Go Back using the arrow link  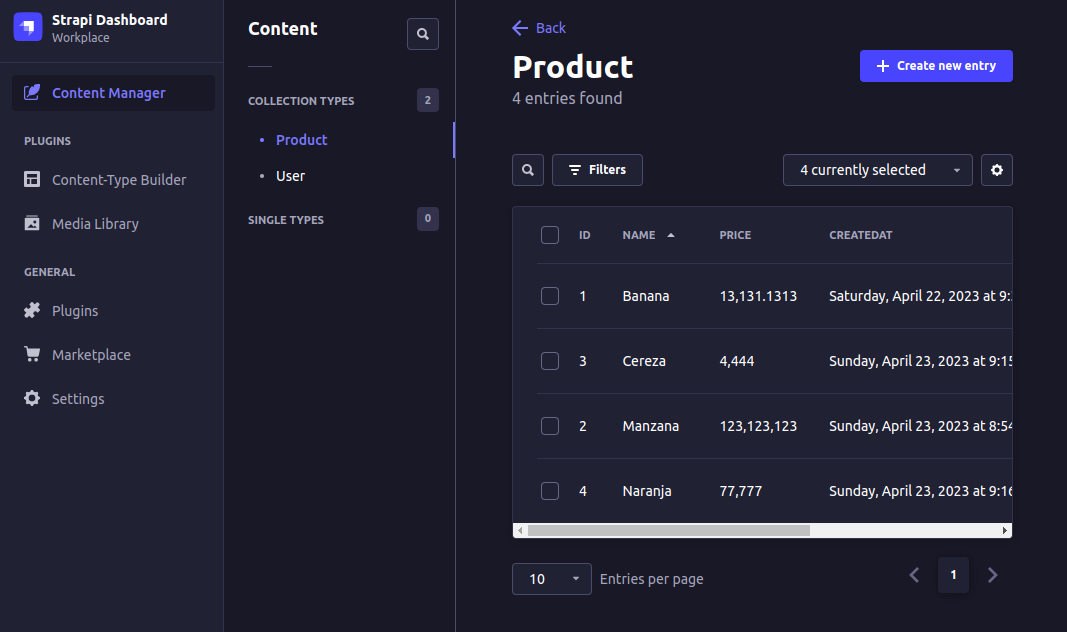click(x=539, y=28)
